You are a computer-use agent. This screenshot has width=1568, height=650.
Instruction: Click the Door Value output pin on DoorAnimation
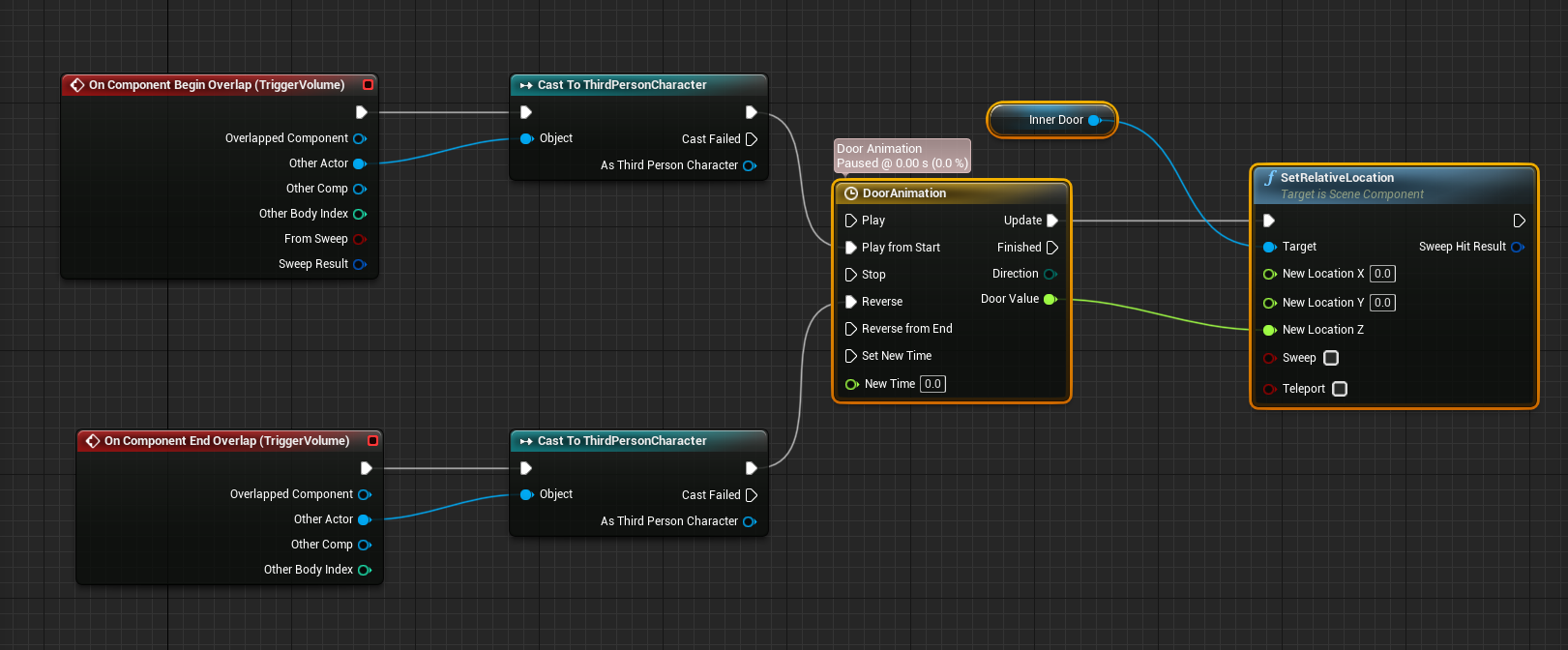click(x=1050, y=299)
